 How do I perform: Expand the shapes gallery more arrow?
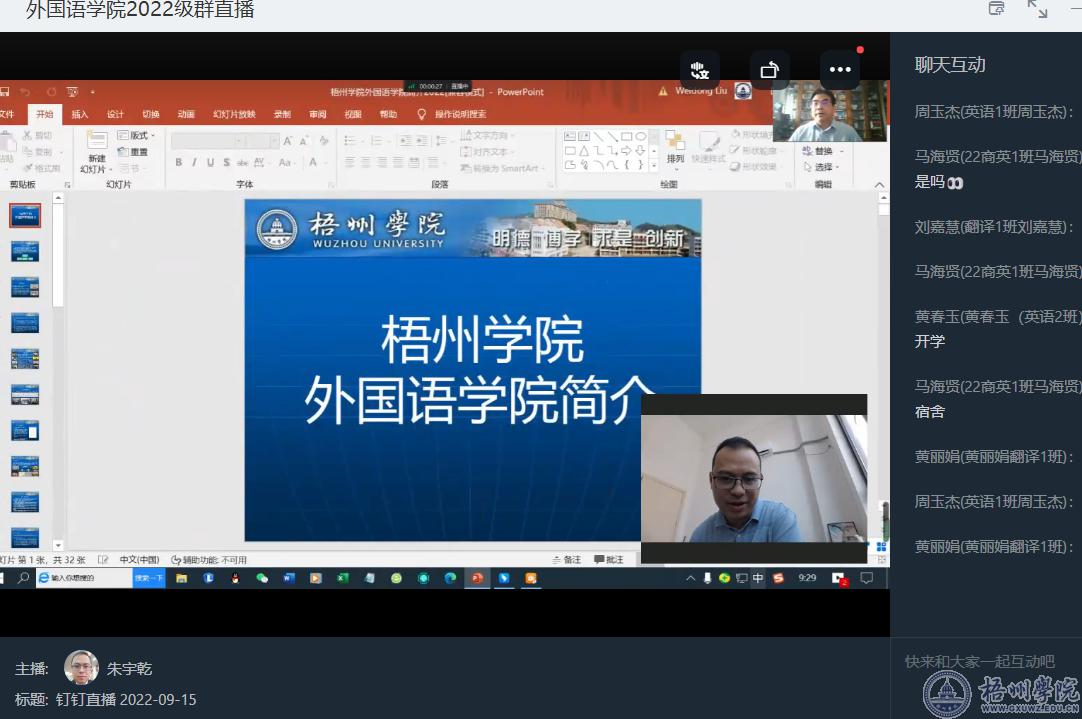[x=653, y=166]
